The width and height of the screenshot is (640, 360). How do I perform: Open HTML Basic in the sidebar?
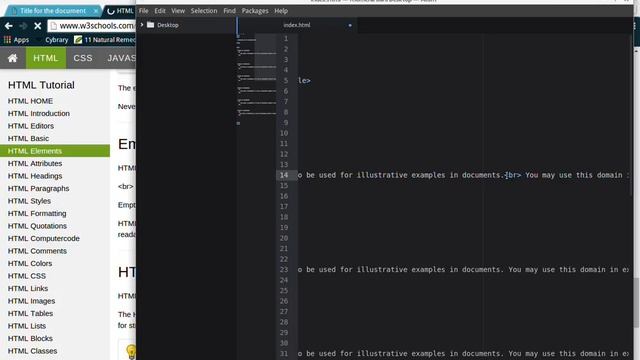(28, 138)
